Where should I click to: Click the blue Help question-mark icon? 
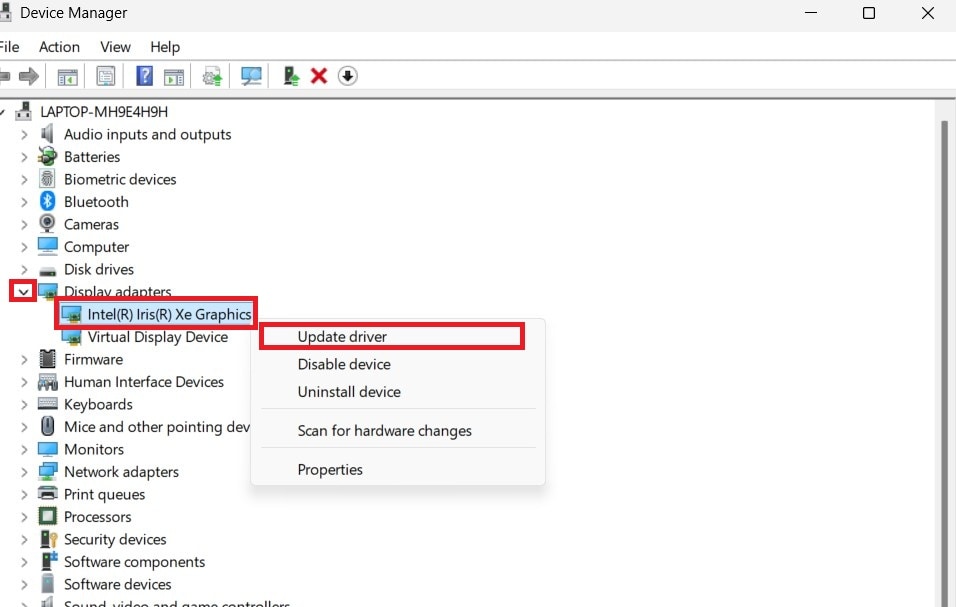pos(144,76)
